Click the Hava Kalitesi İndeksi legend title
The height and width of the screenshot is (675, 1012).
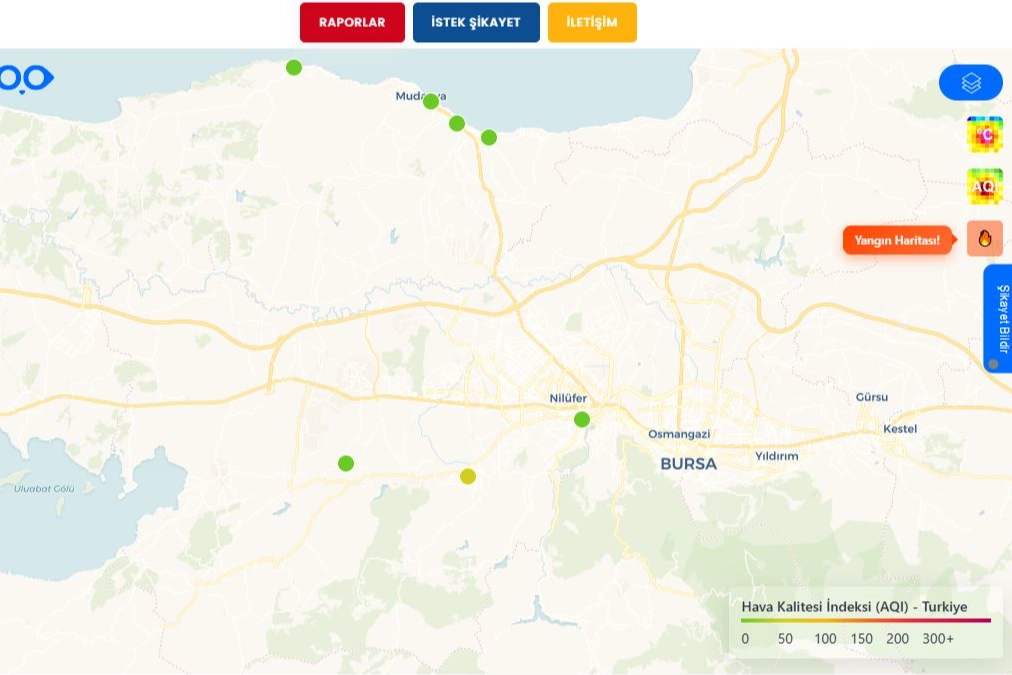[854, 606]
